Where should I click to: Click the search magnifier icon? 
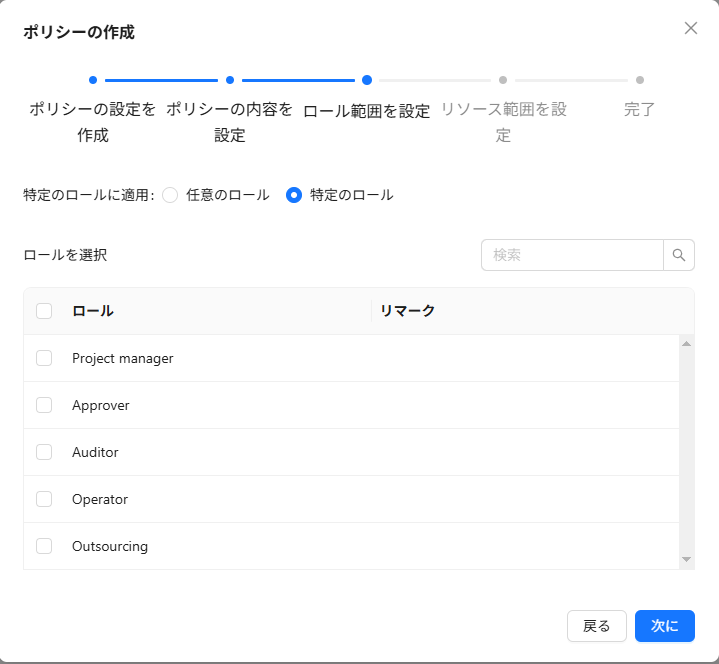click(x=679, y=255)
